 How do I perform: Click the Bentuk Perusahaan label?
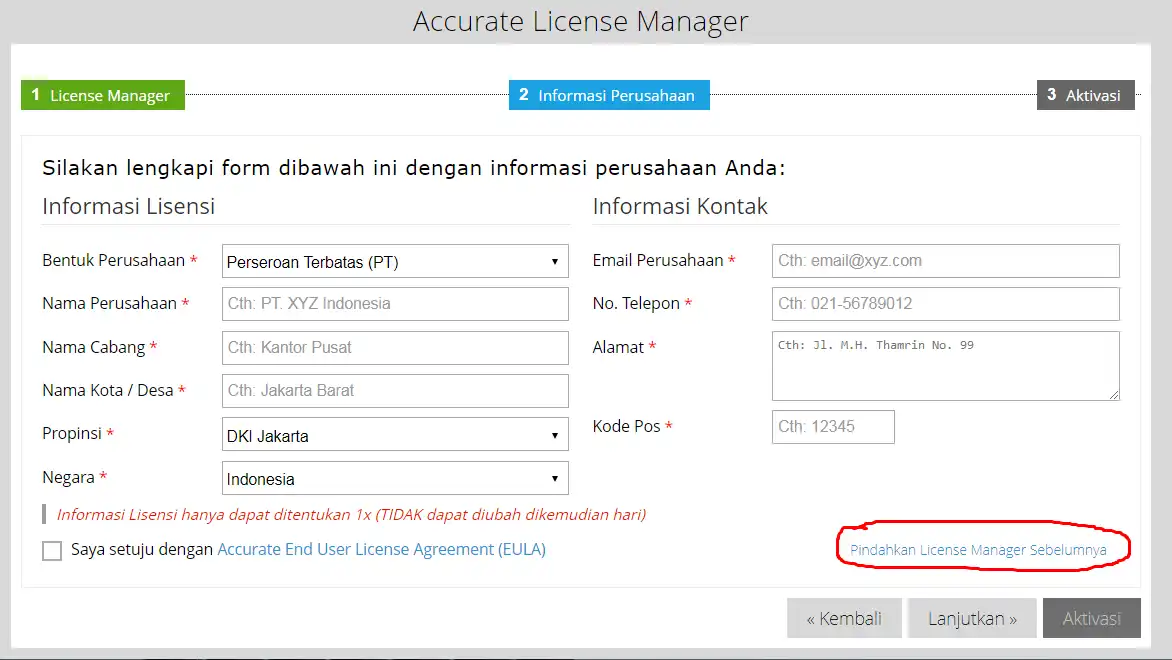(114, 260)
